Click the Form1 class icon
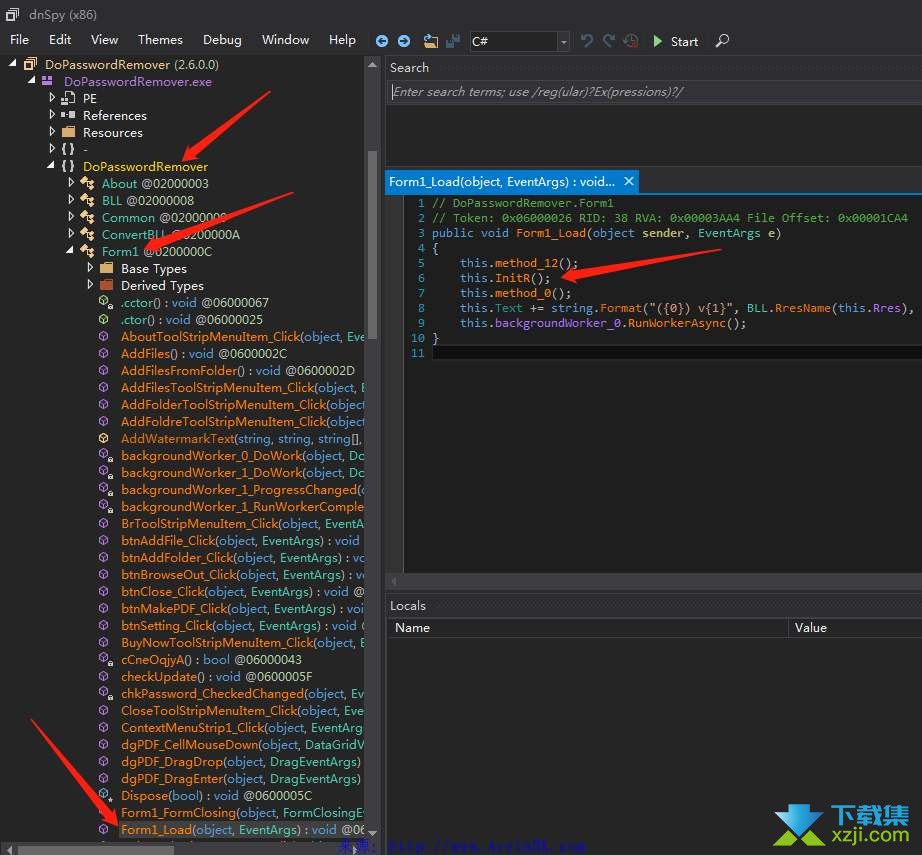This screenshot has width=922, height=855. (87, 252)
